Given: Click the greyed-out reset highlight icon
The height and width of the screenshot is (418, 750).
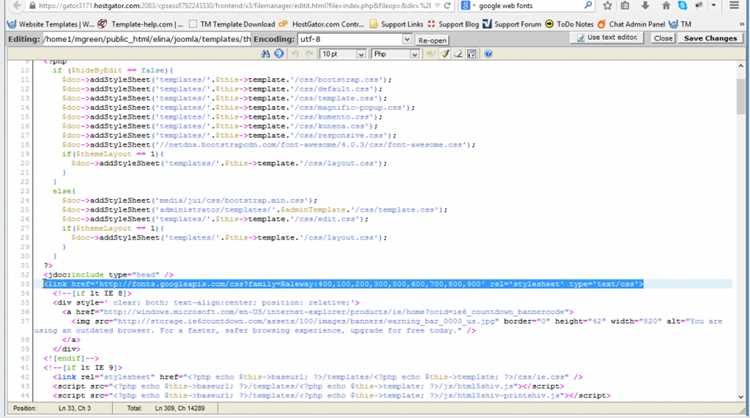Looking at the screenshot, I should (x=431, y=54).
